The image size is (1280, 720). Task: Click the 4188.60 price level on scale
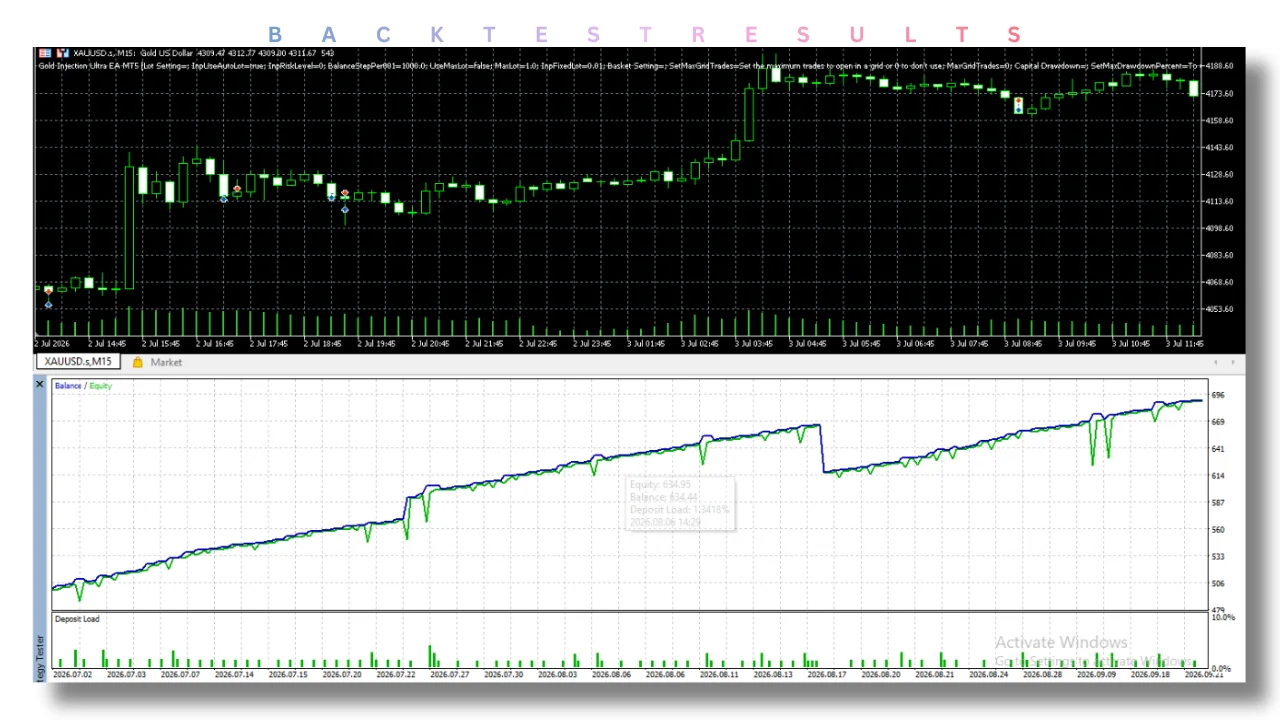tap(1220, 66)
